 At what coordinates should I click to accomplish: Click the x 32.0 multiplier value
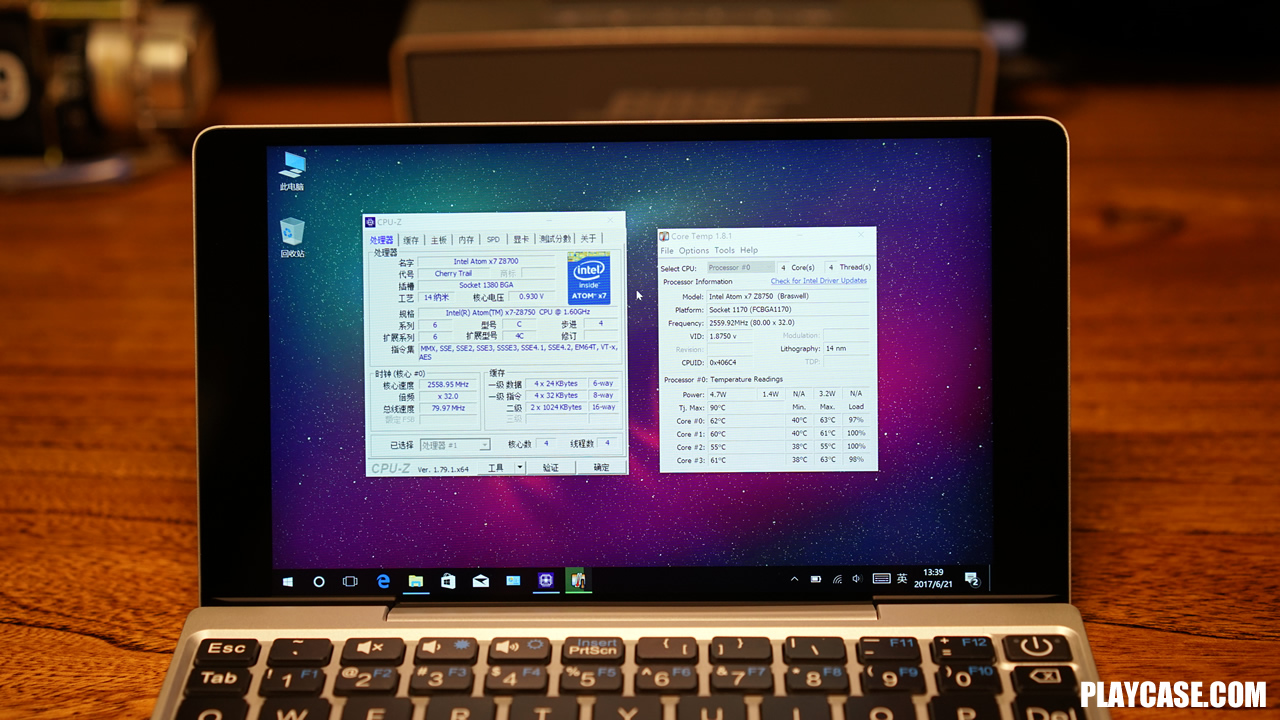(x=447, y=396)
